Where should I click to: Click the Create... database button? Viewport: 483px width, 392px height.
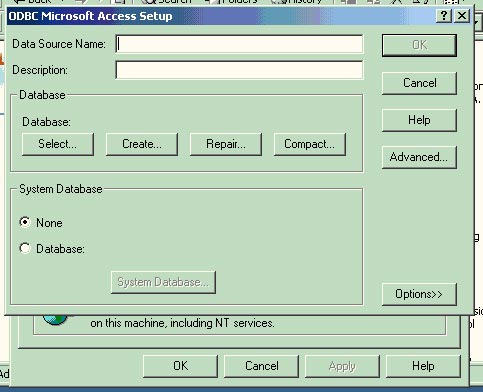142,144
